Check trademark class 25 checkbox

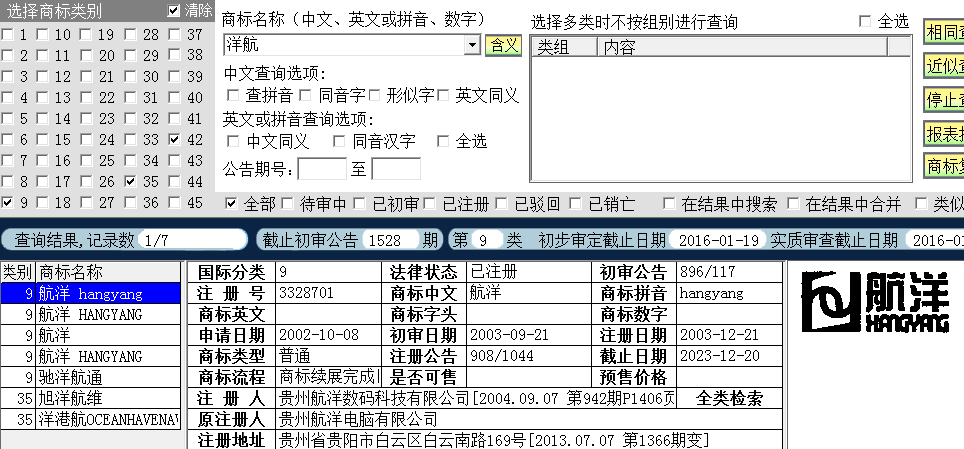[86, 161]
